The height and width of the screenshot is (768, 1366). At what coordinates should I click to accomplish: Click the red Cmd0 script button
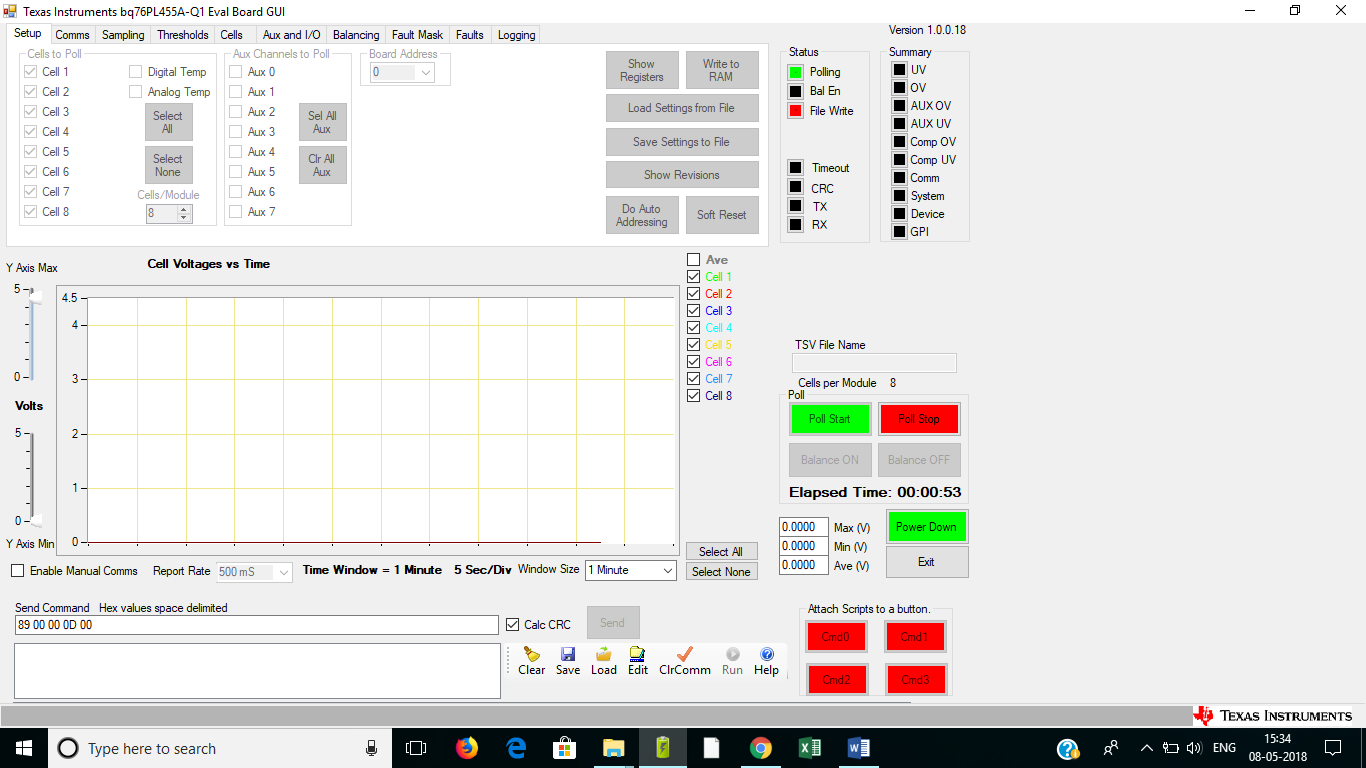tap(836, 637)
